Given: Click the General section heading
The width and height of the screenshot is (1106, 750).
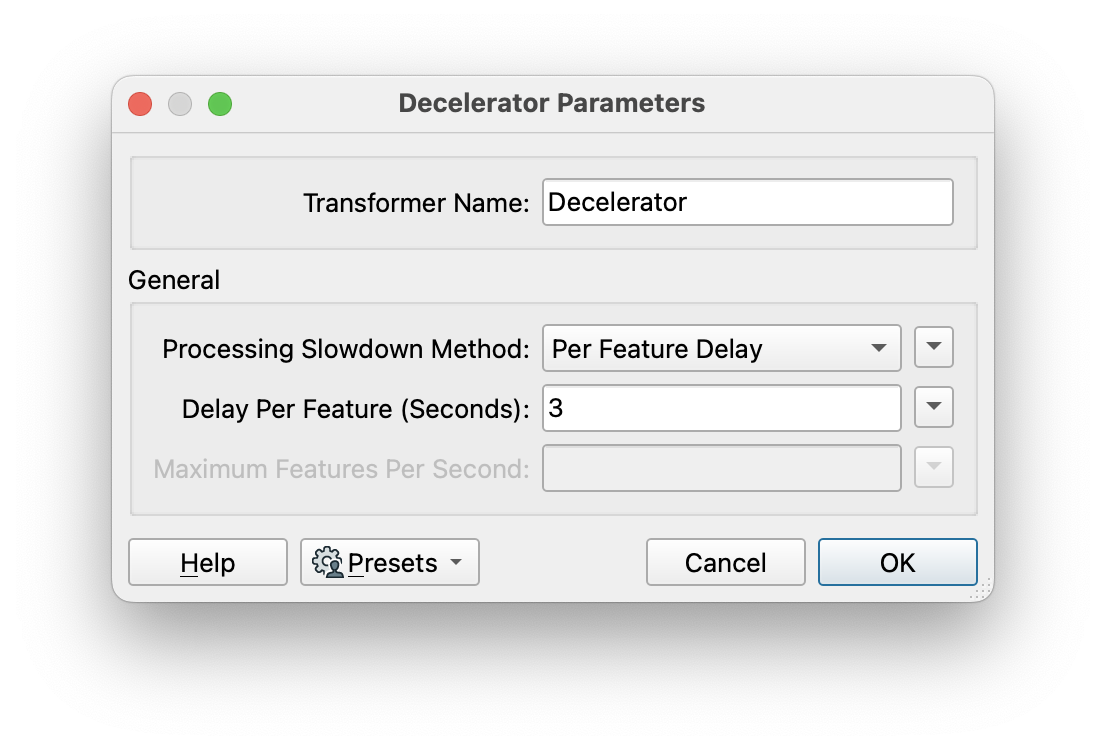Looking at the screenshot, I should coord(174,280).
